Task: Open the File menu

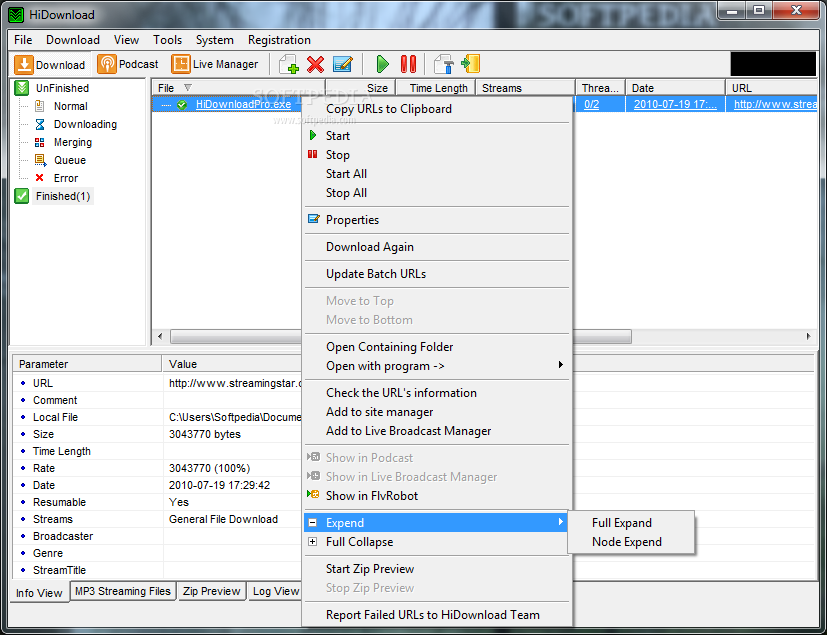Action: [x=23, y=40]
